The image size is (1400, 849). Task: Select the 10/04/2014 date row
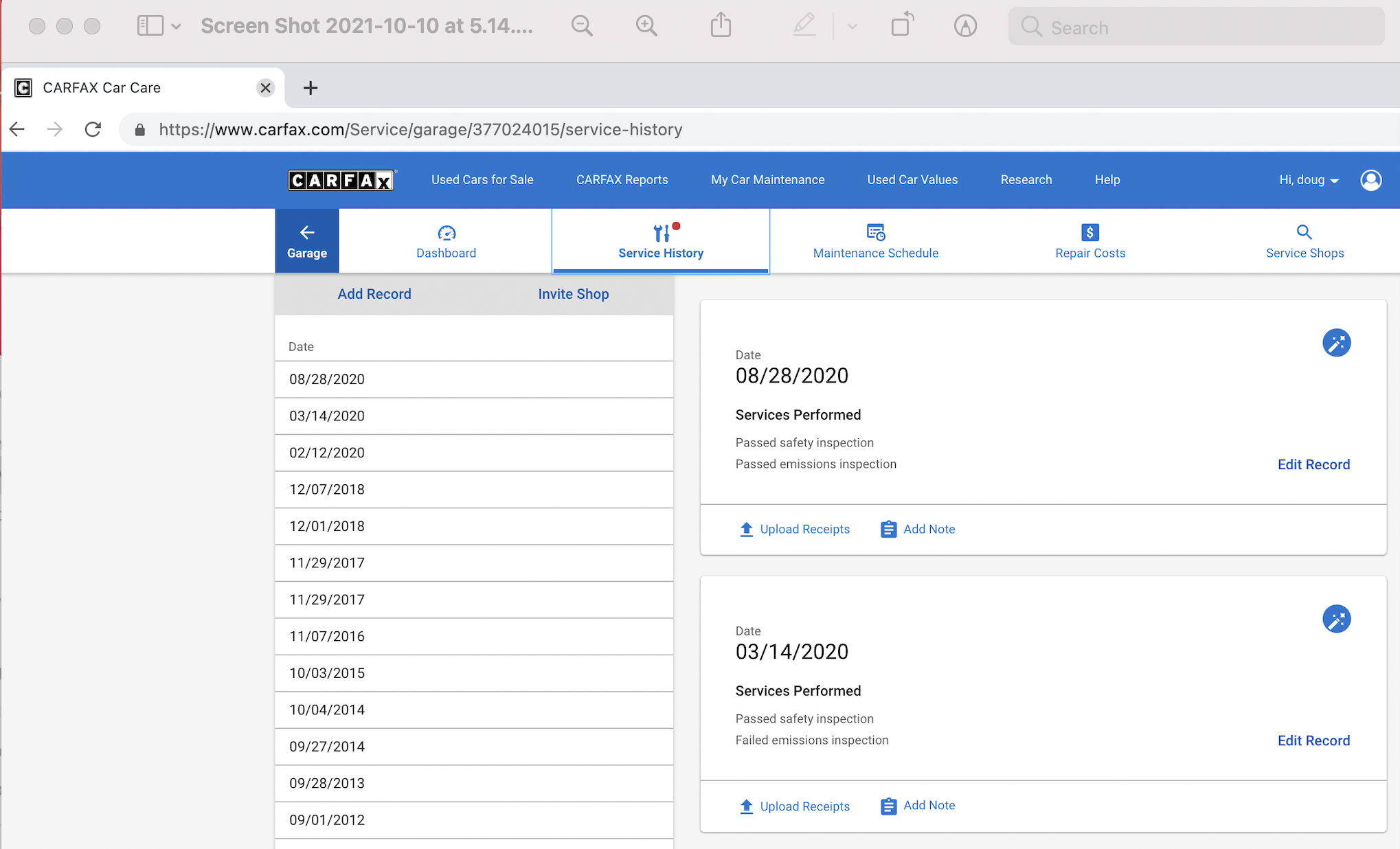[474, 710]
